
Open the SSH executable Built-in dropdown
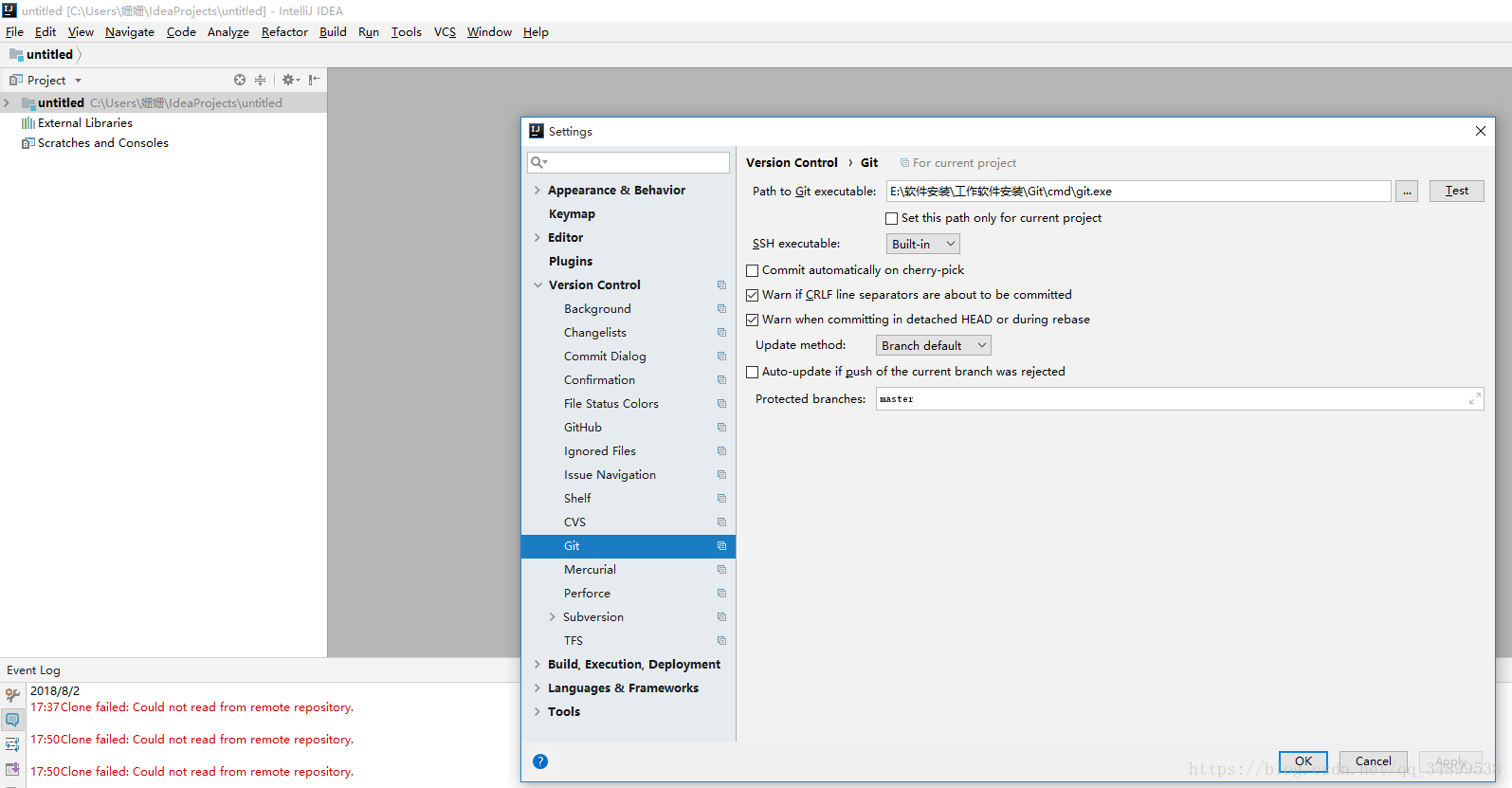(923, 244)
